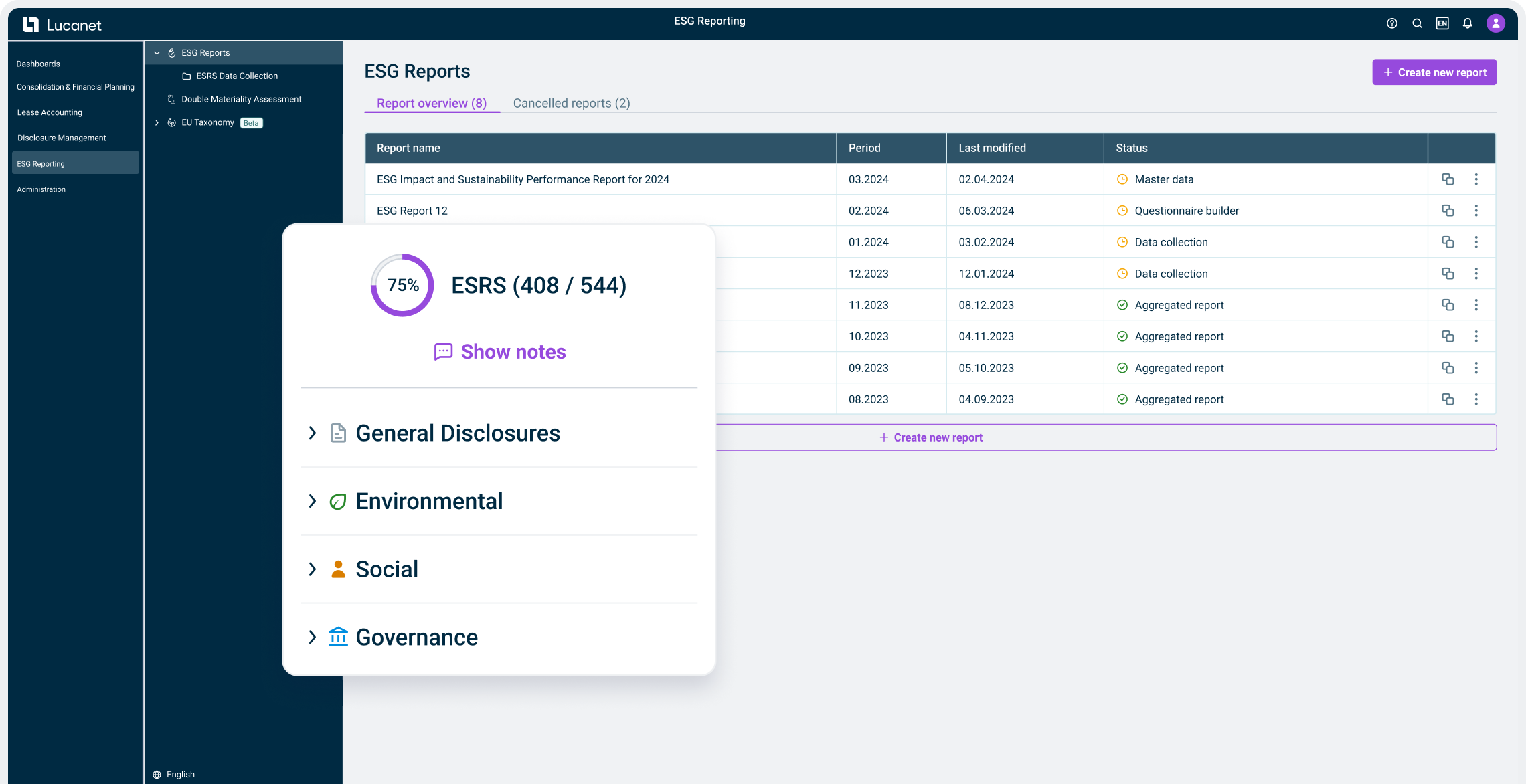This screenshot has width=1526, height=784.
Task: Open Consolidation & Financial Planning module
Action: click(76, 87)
